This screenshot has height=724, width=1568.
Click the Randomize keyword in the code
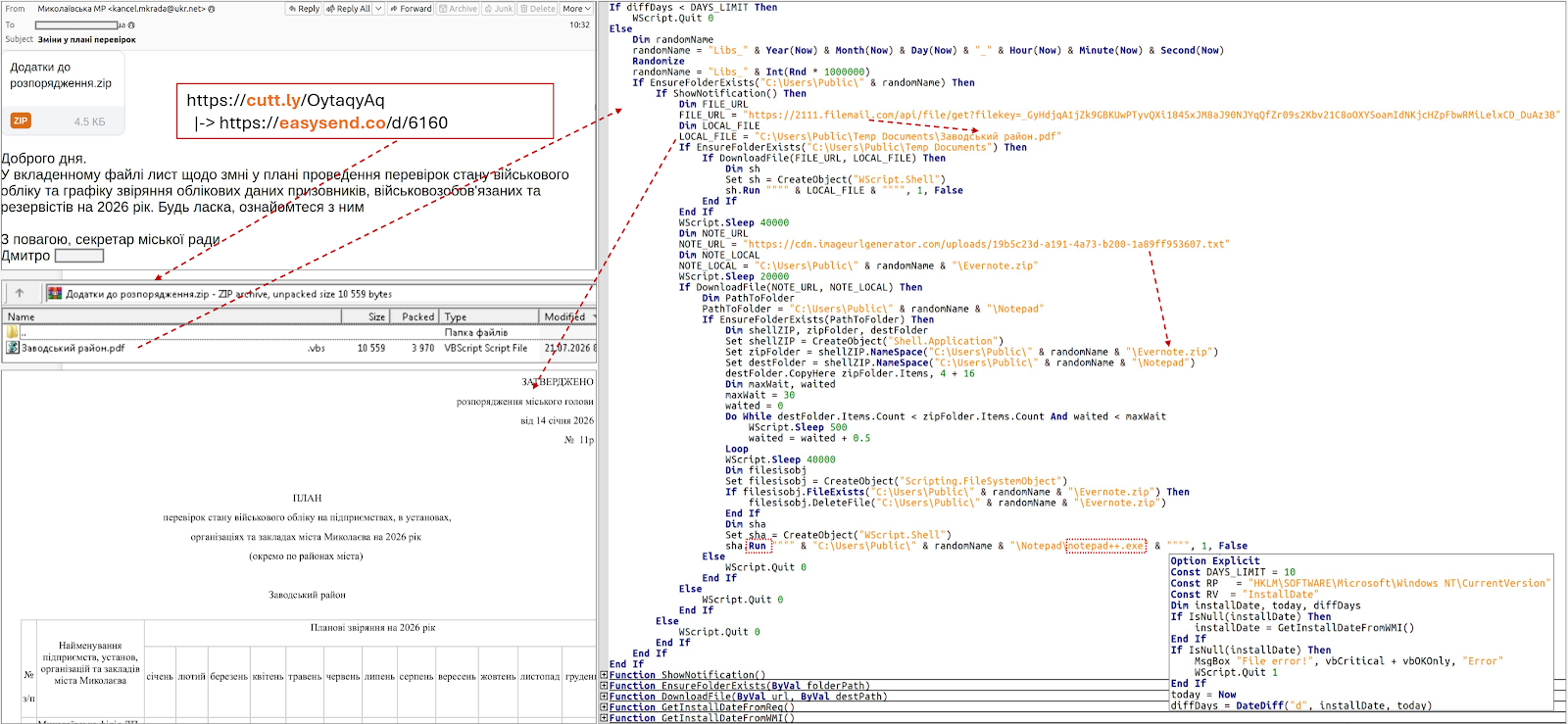[659, 61]
